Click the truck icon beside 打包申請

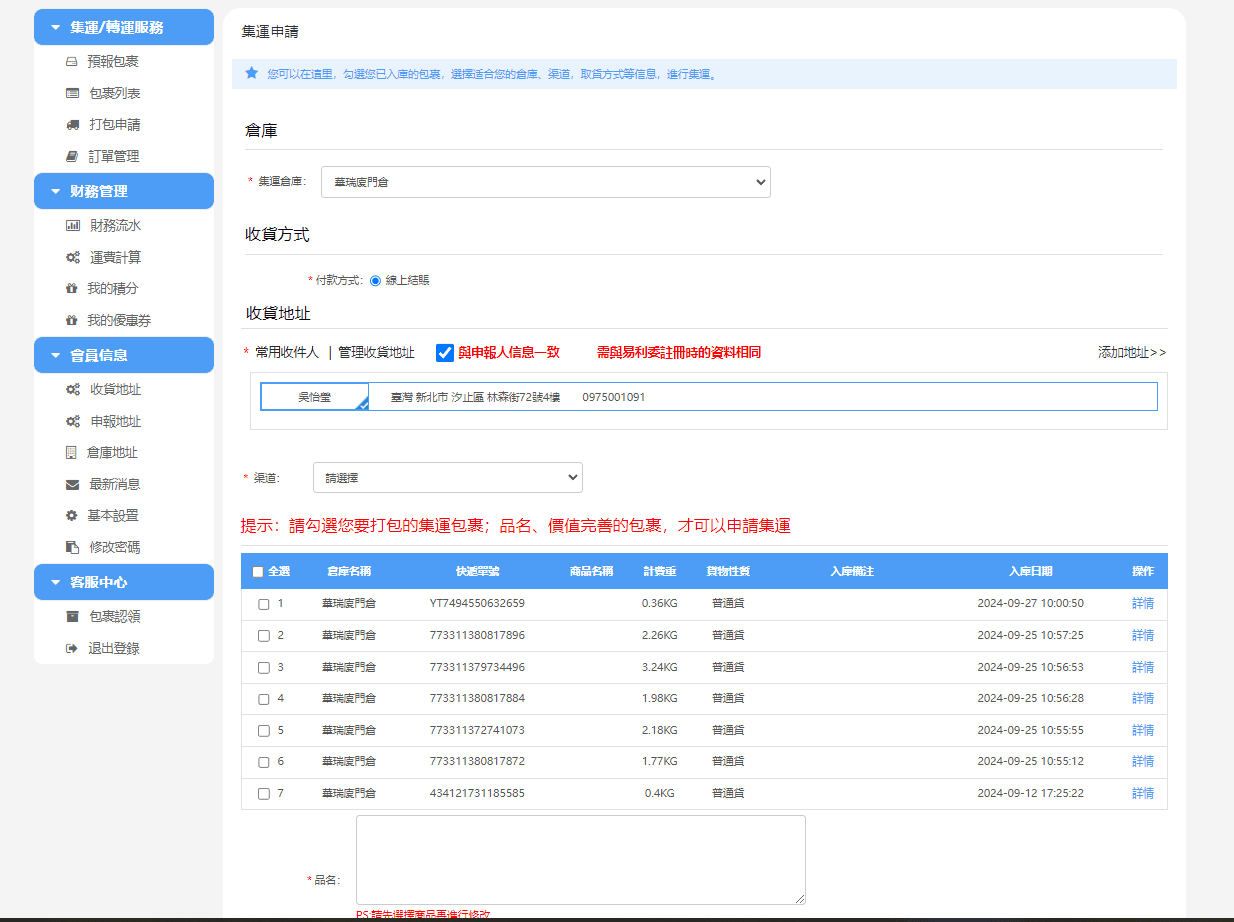[72, 125]
